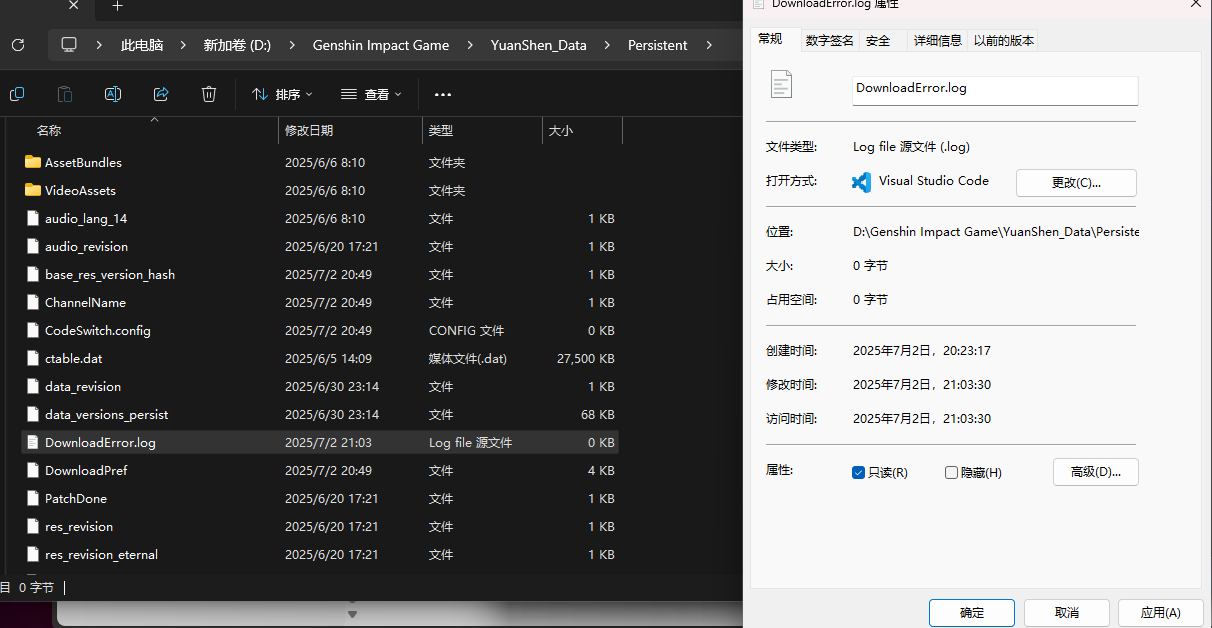Image resolution: width=1212 pixels, height=628 pixels.
Task: Select the data_revision file
Action: [320, 386]
